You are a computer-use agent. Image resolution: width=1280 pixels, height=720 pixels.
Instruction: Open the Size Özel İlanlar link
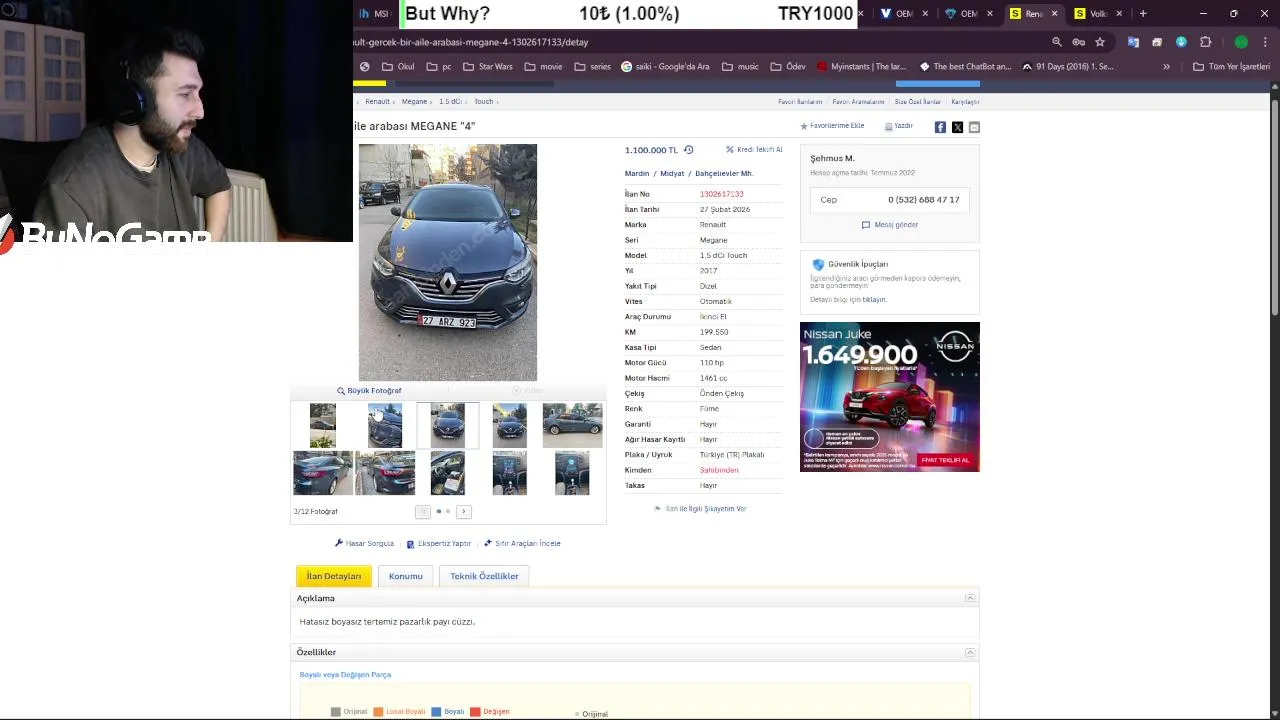(918, 102)
